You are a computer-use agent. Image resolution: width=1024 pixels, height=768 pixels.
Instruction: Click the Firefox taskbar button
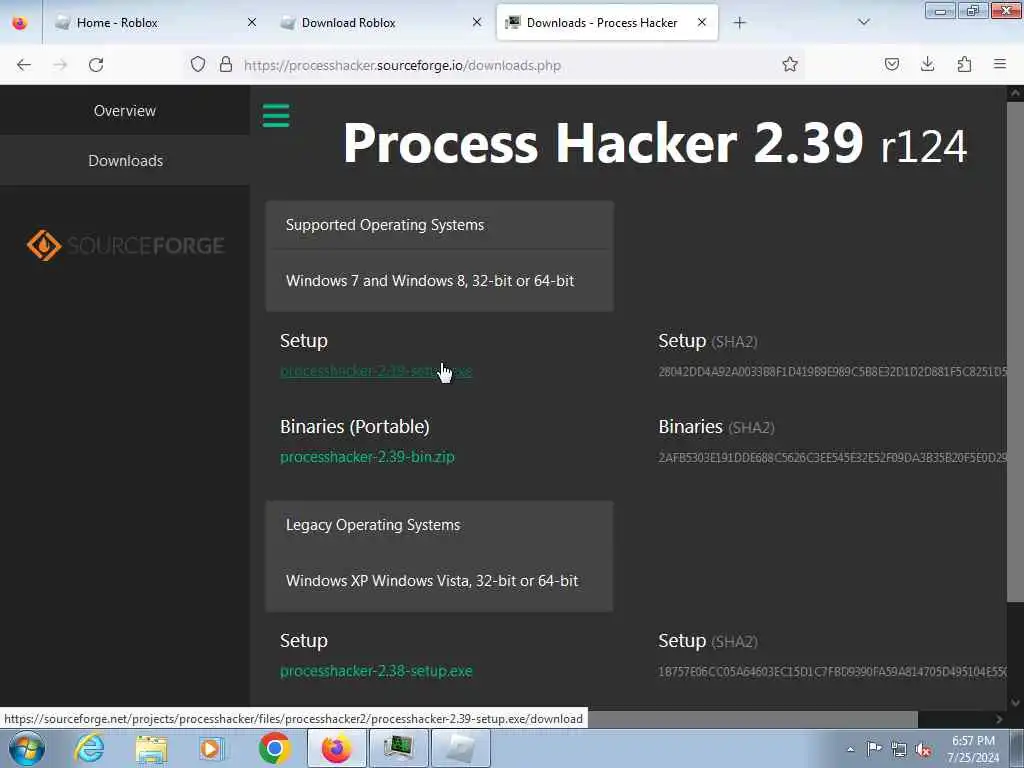pyautogui.click(x=336, y=748)
